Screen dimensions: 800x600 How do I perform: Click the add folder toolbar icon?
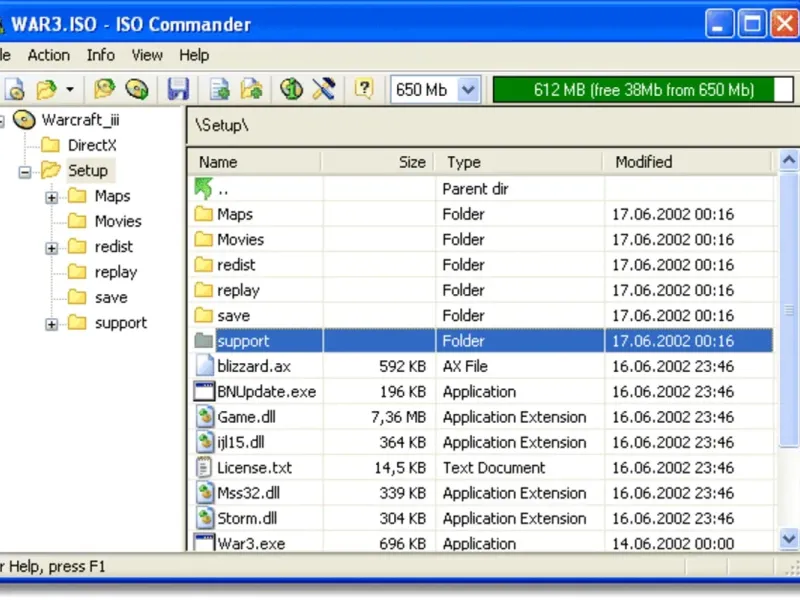(x=252, y=89)
